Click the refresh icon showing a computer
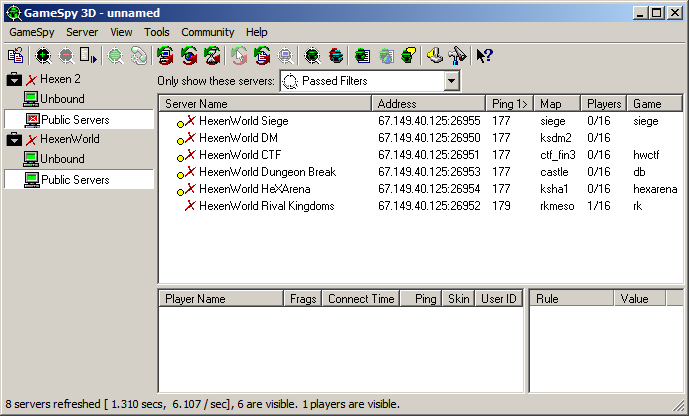This screenshot has width=689, height=416. pos(165,56)
